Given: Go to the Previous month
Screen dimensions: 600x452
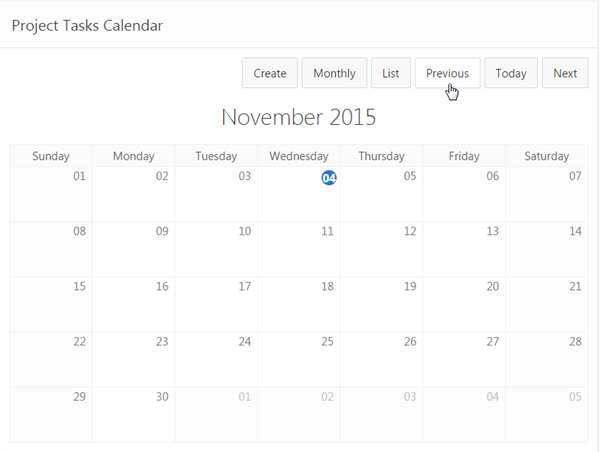Looking at the screenshot, I should coord(447,73).
